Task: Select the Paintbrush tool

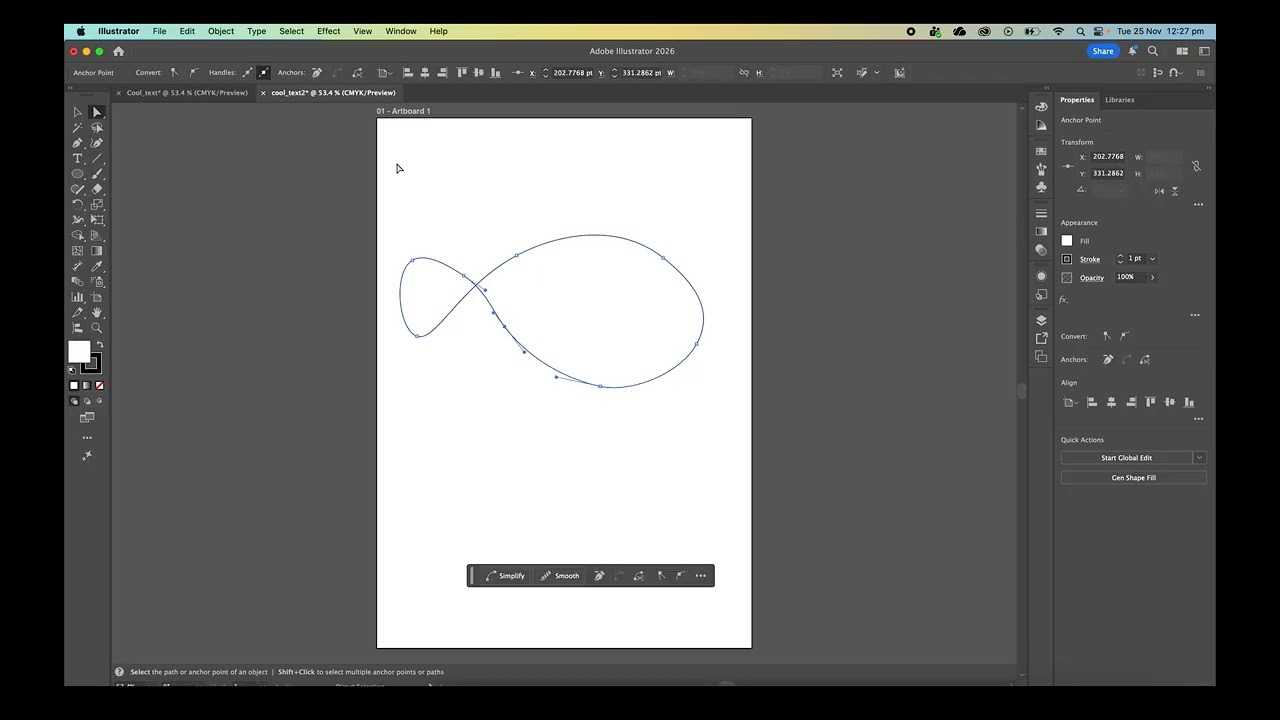Action: (x=97, y=174)
